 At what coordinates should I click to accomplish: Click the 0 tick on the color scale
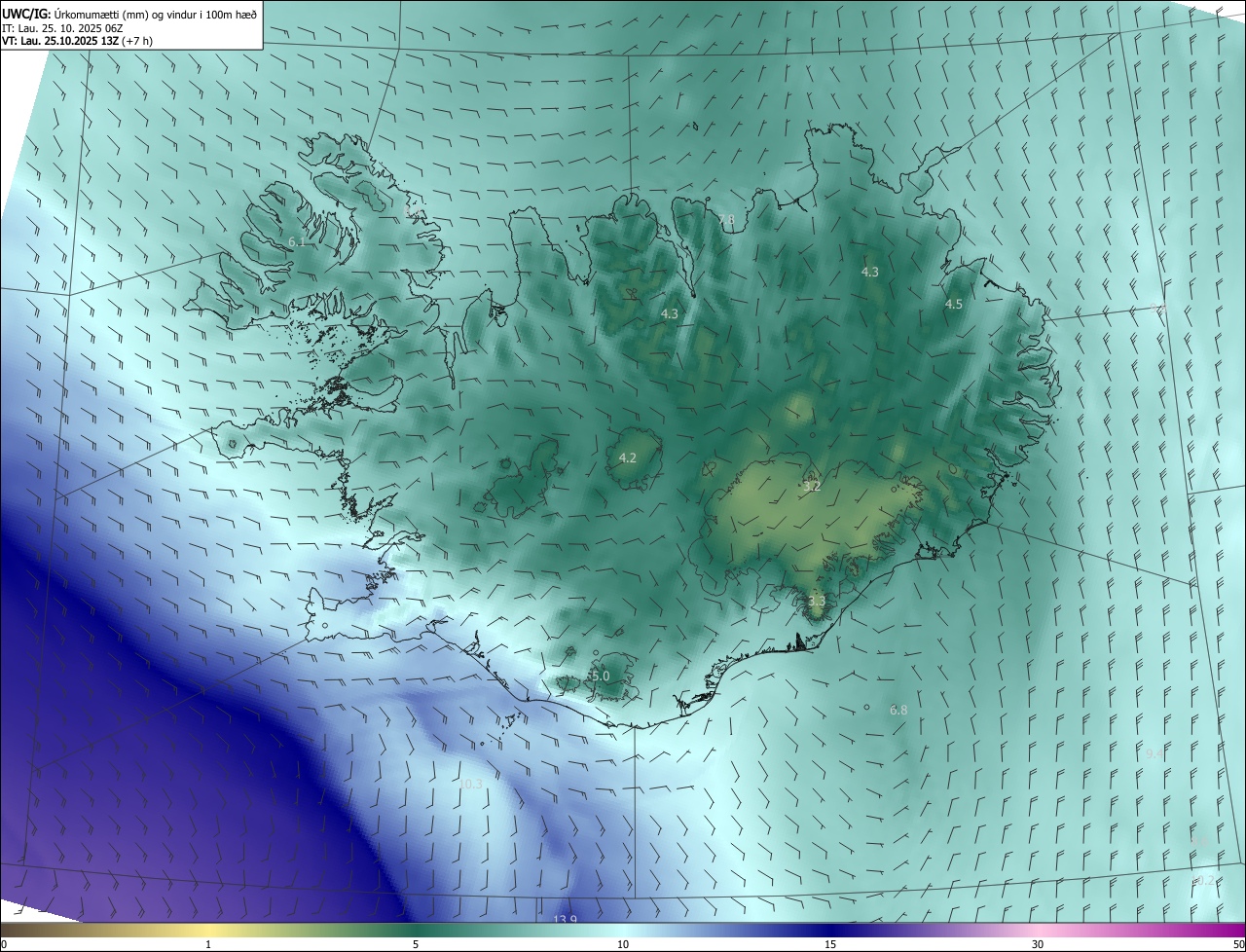[4, 944]
